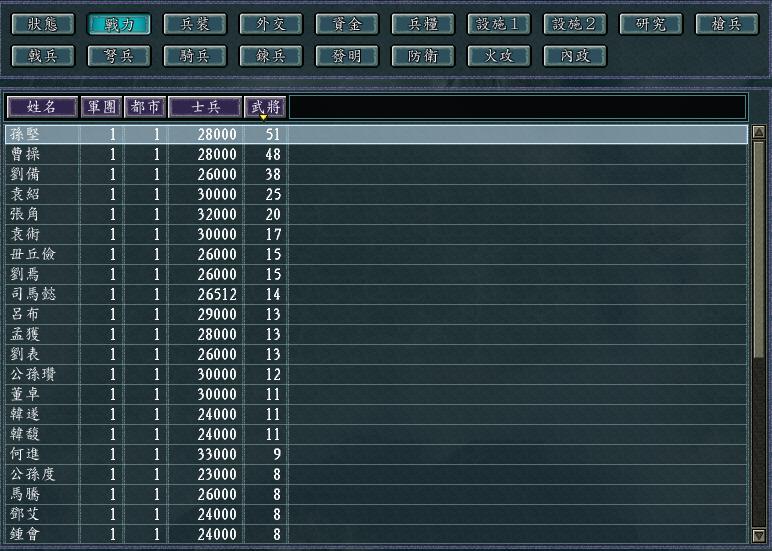Open the 外交 tab
The height and width of the screenshot is (551, 772).
click(271, 24)
